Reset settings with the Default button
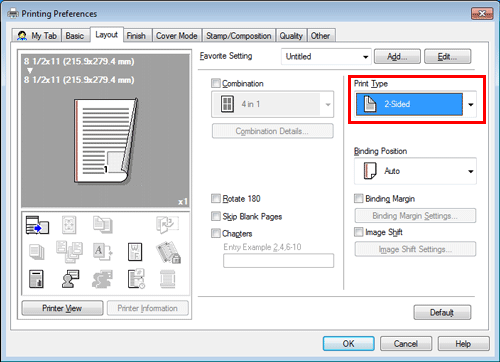Viewport: 500px width, 362px height. coord(442,313)
